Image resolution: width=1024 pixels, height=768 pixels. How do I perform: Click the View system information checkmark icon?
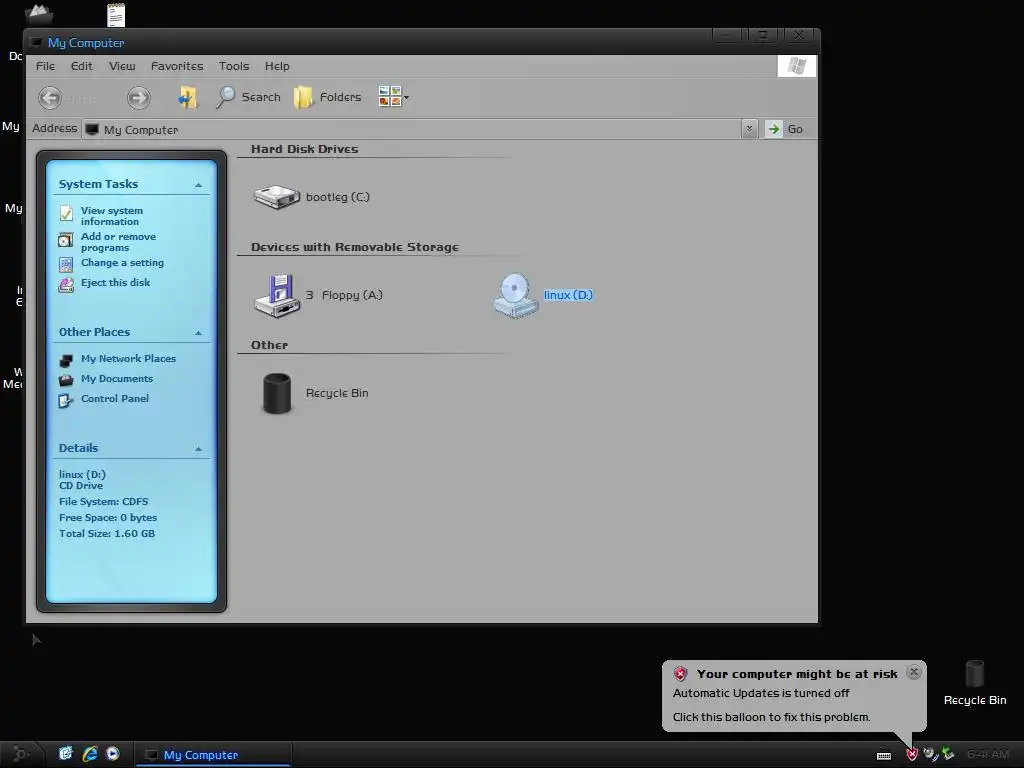point(66,214)
